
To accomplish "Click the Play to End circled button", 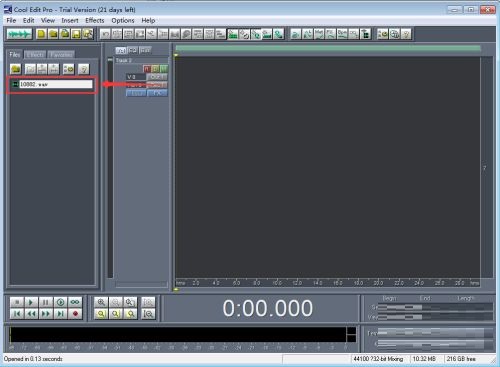I will 60,302.
